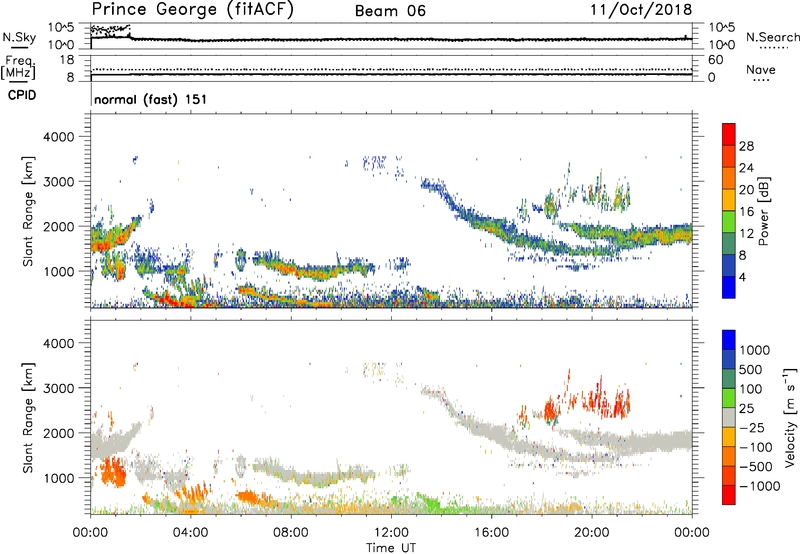This screenshot has height=554, width=800.
Task: Click the '60' tick on the Nave axis
Action: pos(715,60)
